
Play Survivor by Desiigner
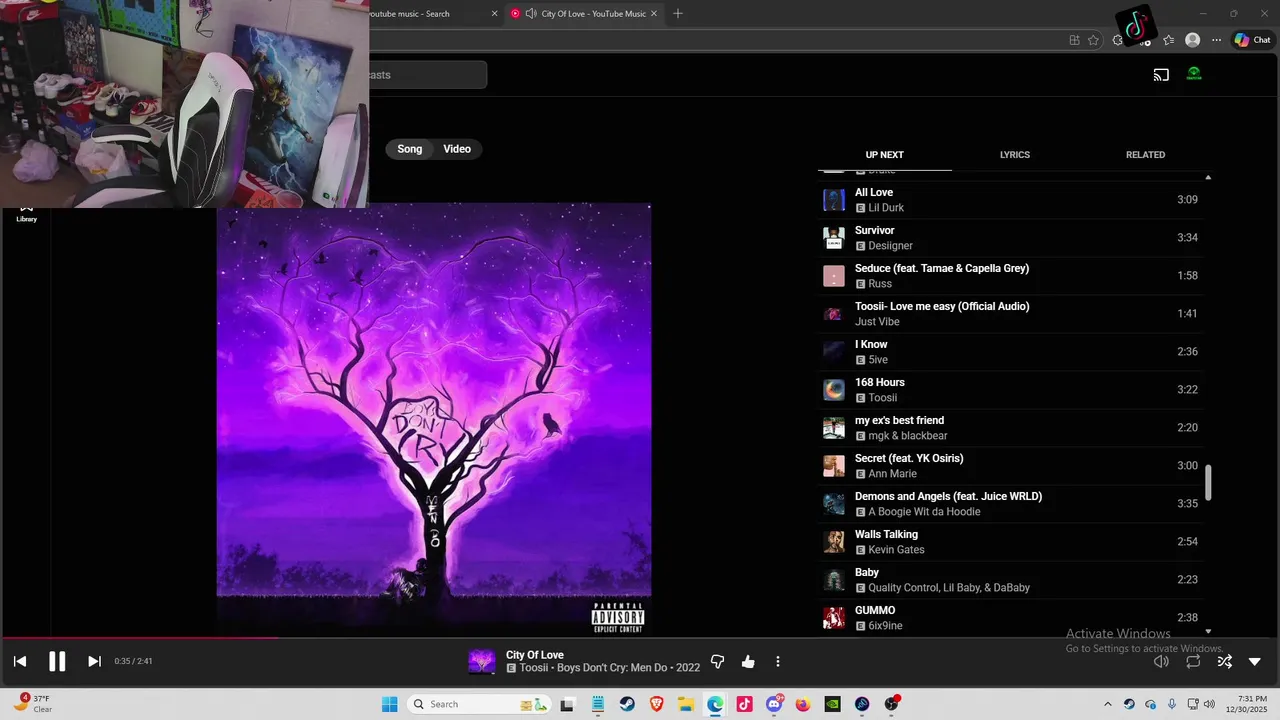click(x=1012, y=238)
